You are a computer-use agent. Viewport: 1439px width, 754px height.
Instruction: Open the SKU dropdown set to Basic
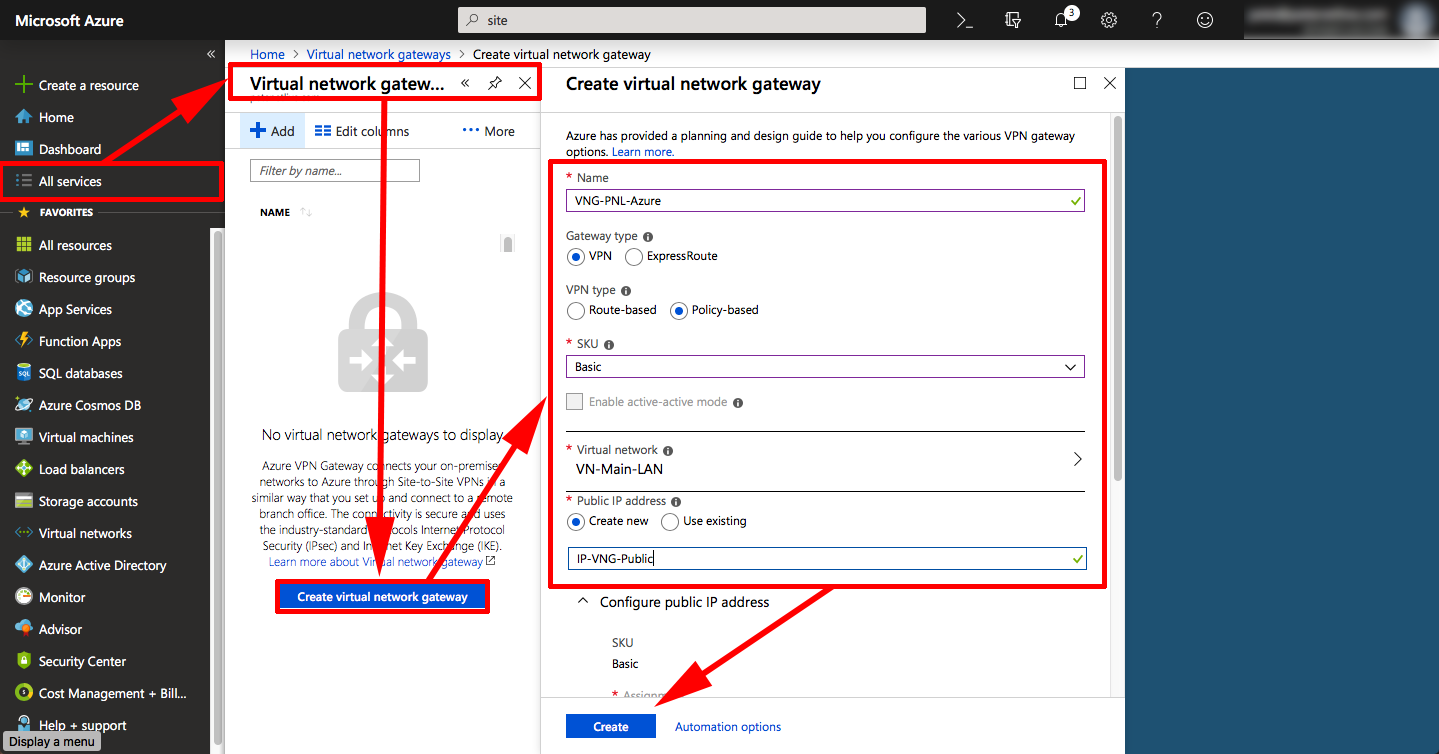825,367
